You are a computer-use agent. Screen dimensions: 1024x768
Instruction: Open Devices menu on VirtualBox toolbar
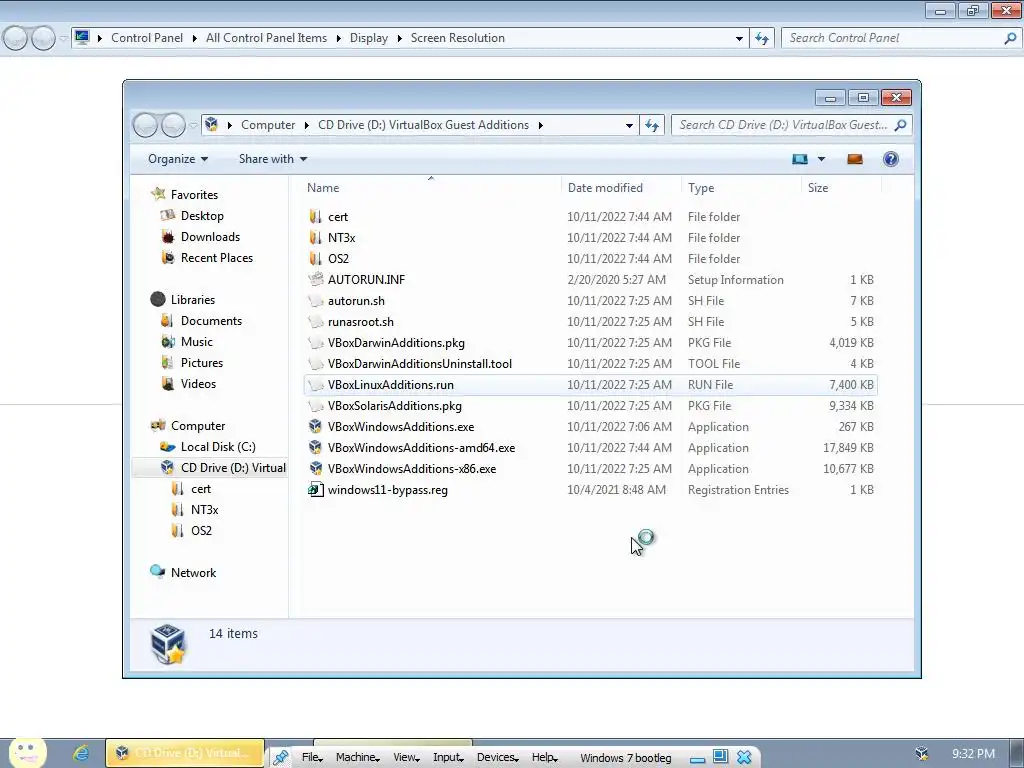497,757
